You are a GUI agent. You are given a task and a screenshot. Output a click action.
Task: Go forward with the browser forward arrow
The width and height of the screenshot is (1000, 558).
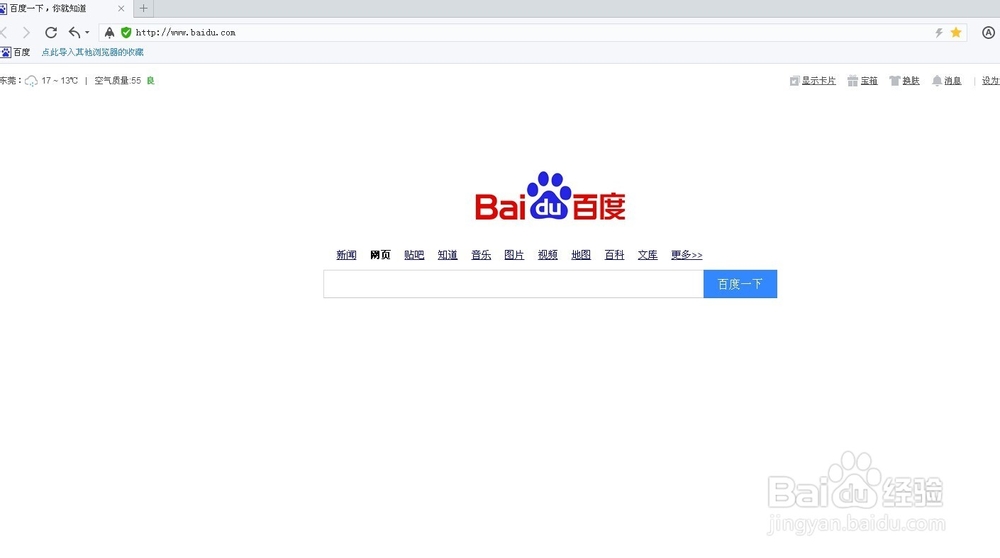(x=26, y=33)
